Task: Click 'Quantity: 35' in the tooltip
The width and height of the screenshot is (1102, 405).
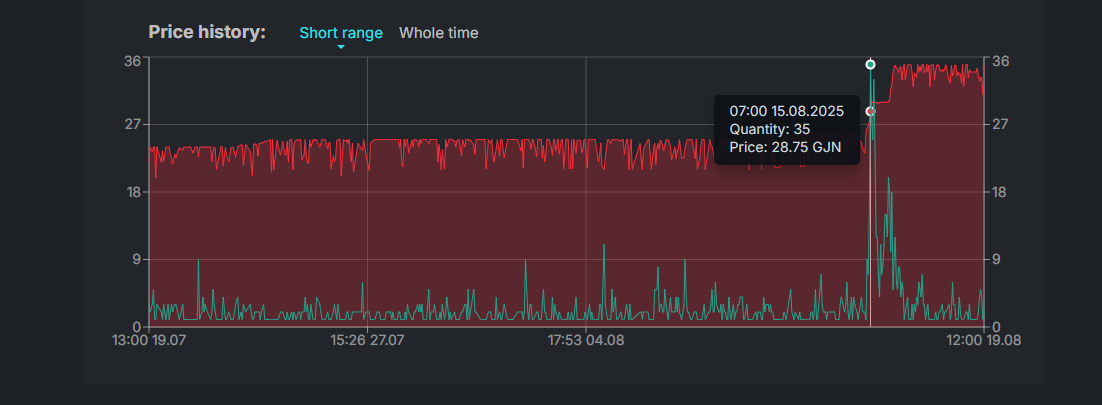Action: pyautogui.click(x=770, y=129)
